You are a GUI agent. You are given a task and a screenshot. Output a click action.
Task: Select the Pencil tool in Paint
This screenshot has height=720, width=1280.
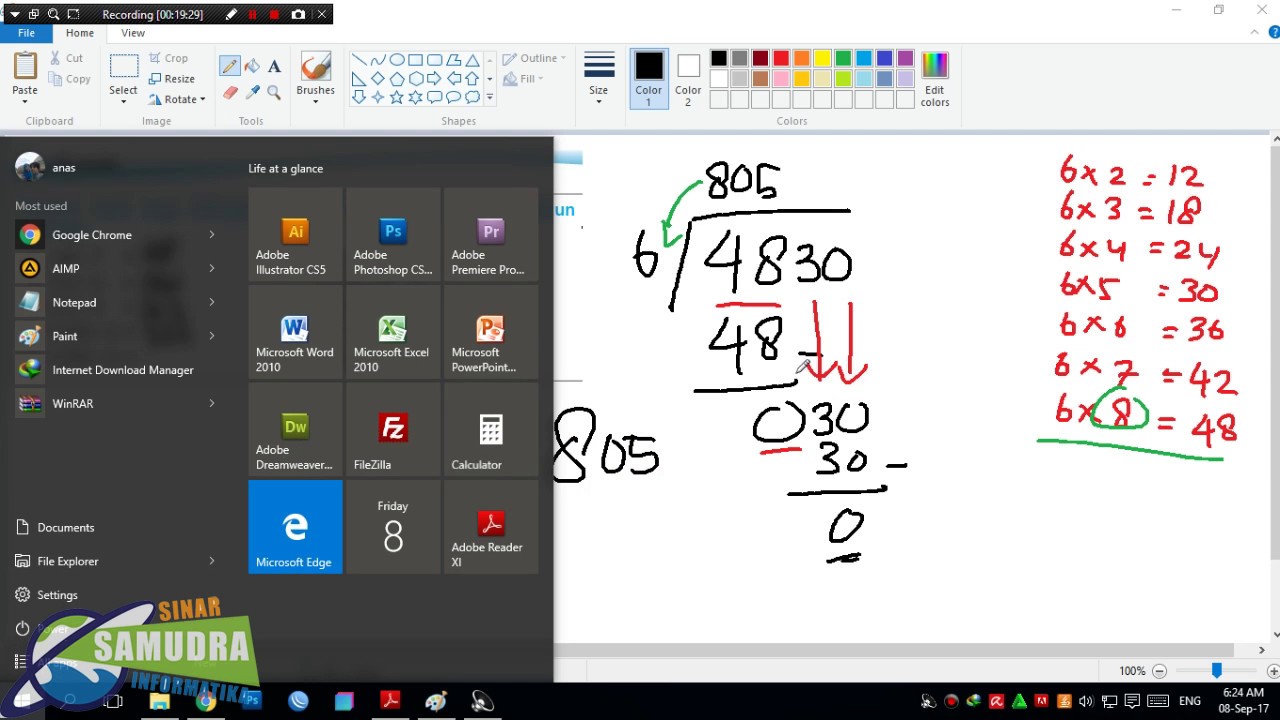[x=230, y=66]
